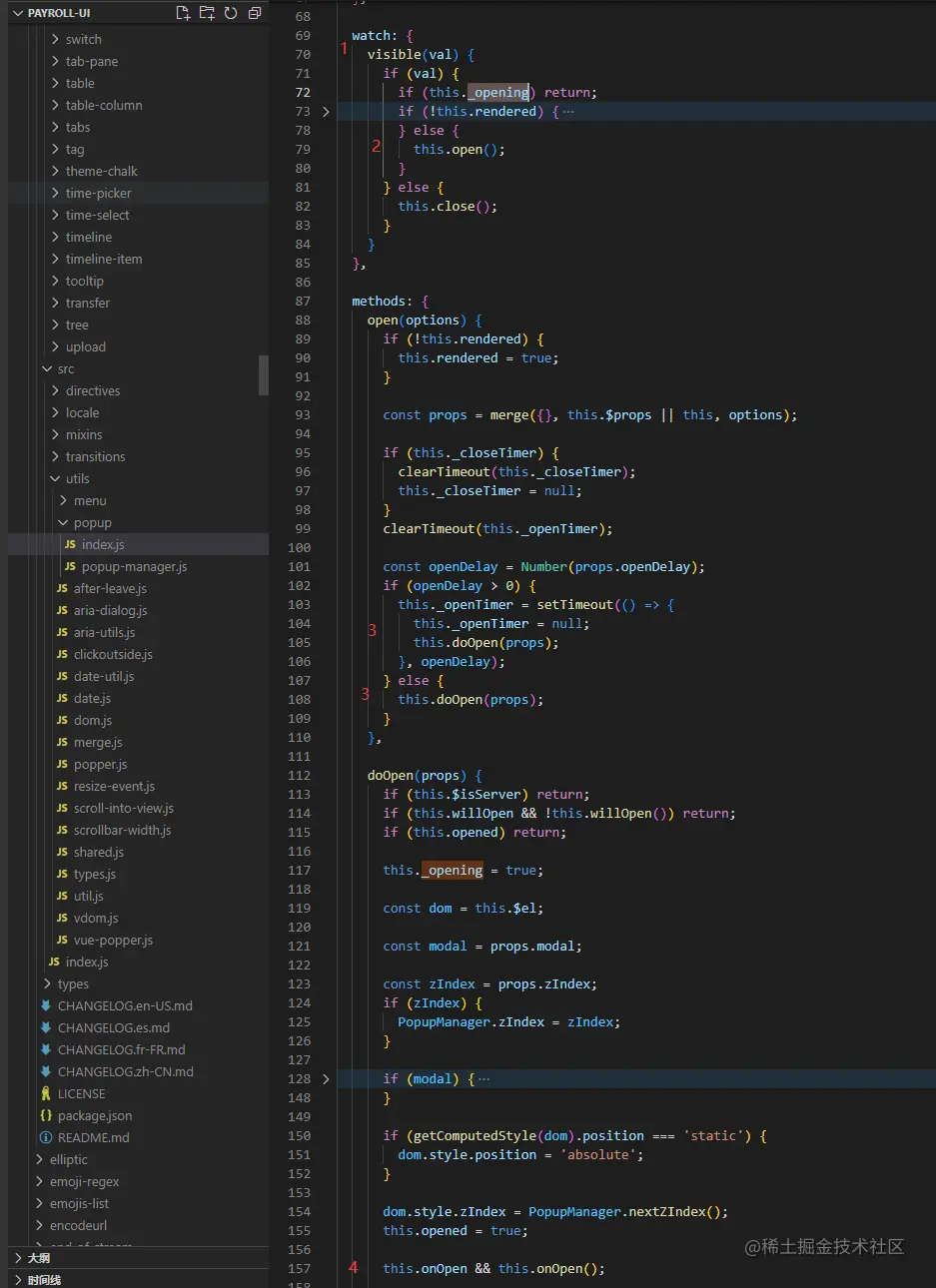
Task: Expand the directives folder
Action: (93, 390)
